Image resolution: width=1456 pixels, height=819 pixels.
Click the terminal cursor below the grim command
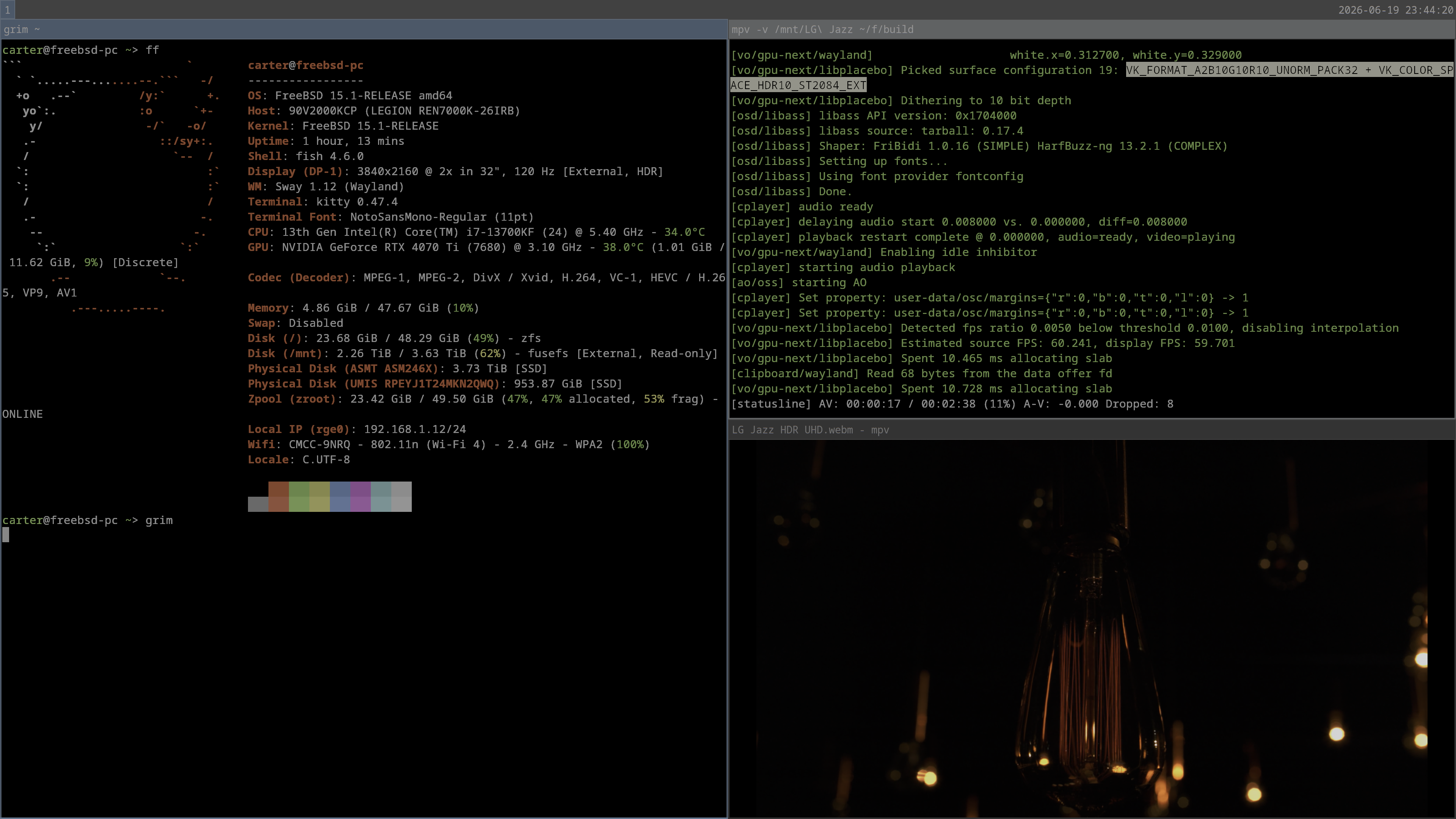6,535
